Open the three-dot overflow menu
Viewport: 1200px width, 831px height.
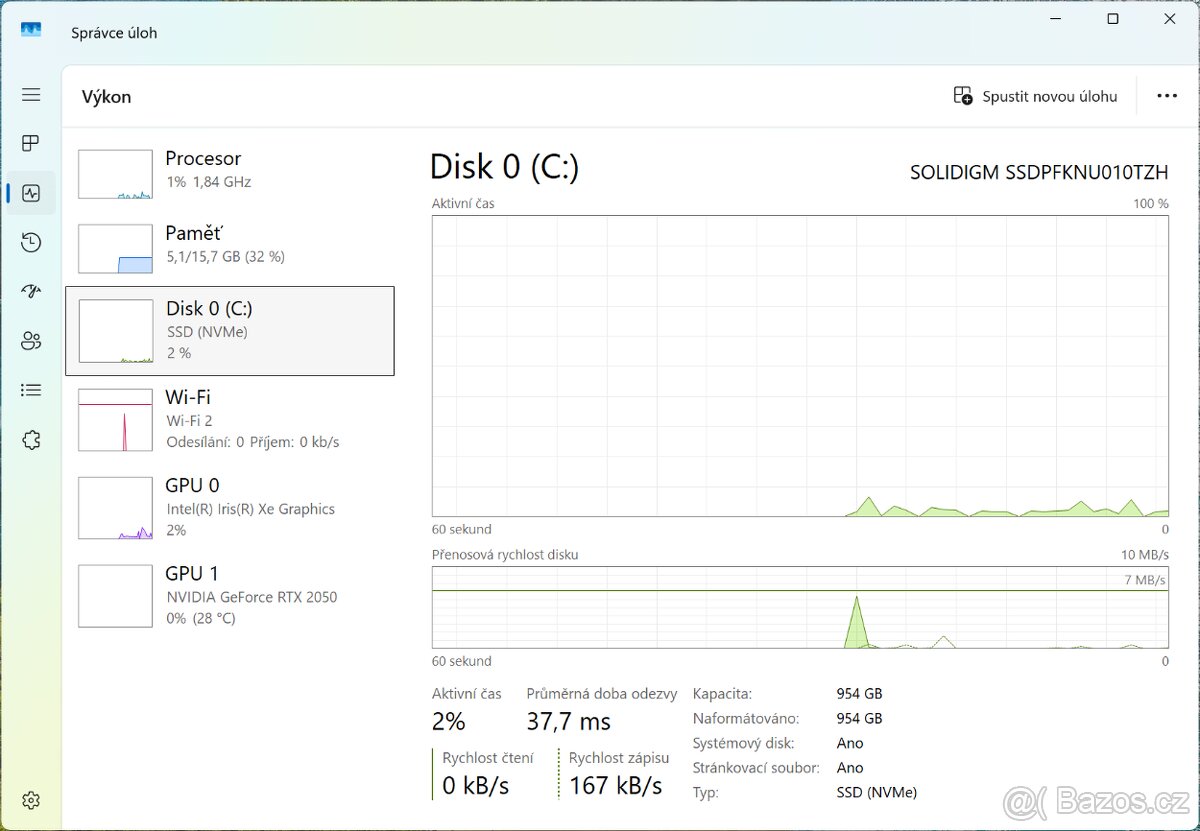pyautogui.click(x=1167, y=96)
